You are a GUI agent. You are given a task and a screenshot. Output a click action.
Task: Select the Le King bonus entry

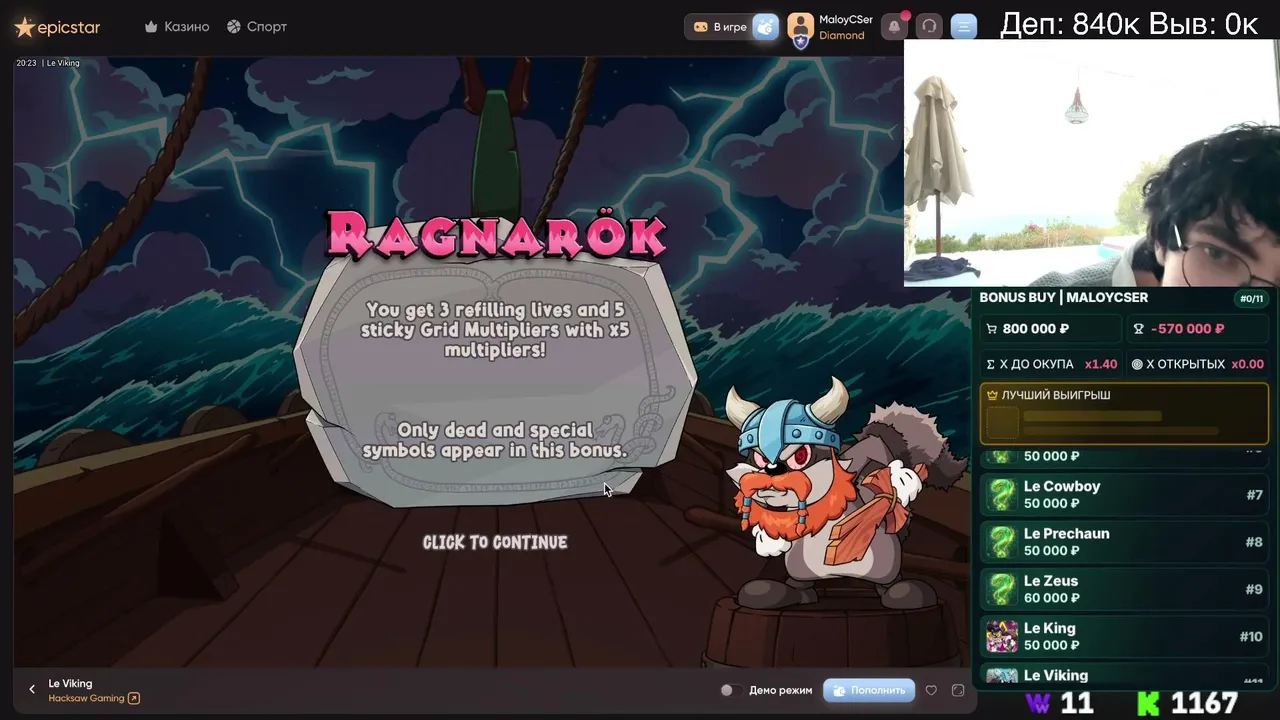pos(1124,636)
